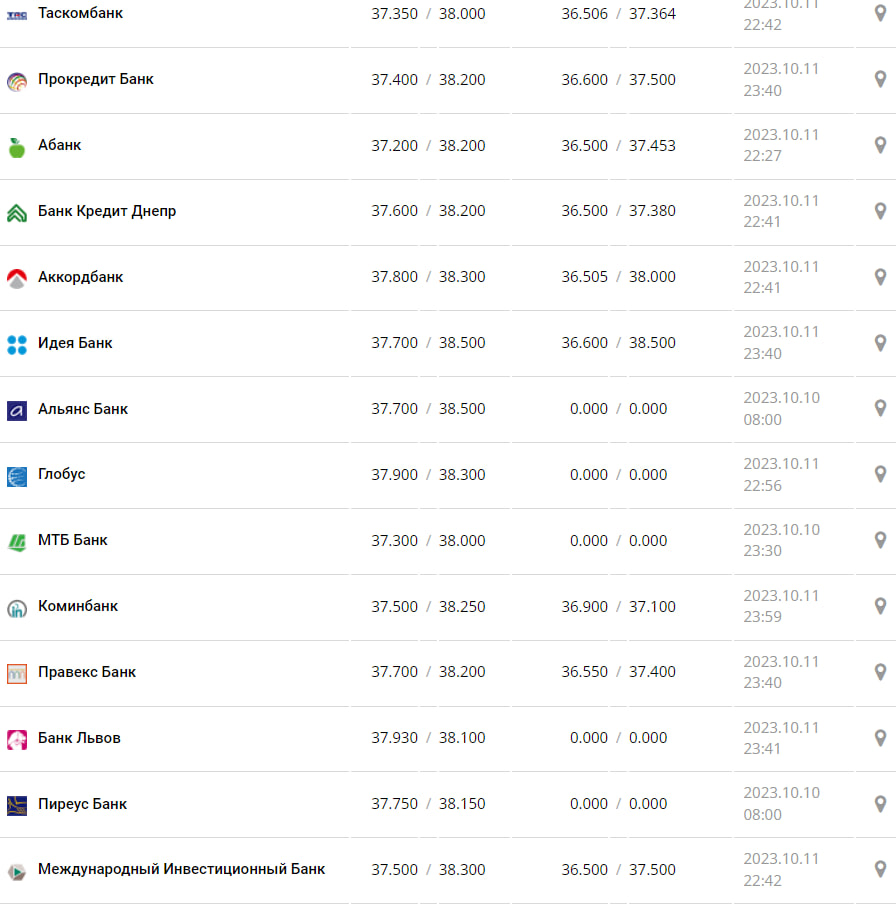Open location pin for Международный Инвестиционный Банк
896x911 pixels.
(x=880, y=869)
